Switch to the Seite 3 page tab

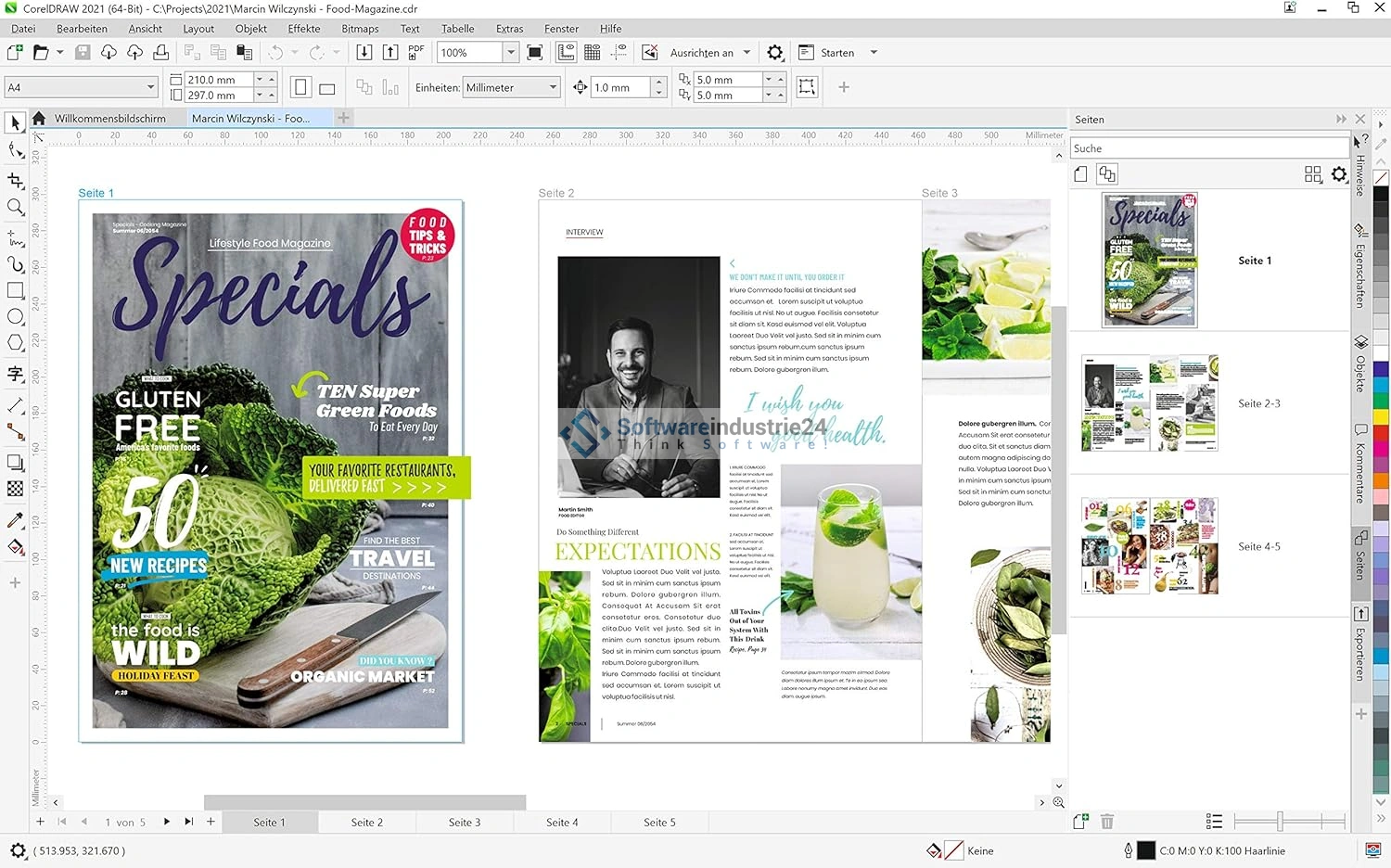coord(465,823)
